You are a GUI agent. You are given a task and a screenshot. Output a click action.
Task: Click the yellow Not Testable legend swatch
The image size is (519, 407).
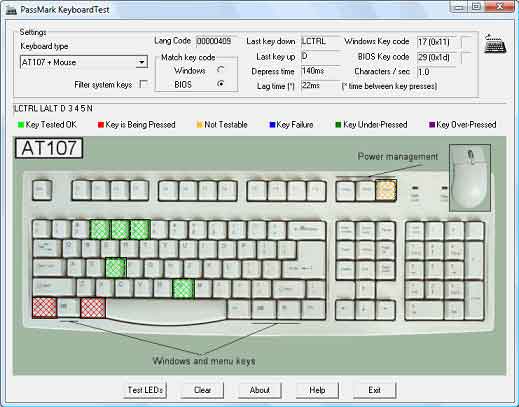[x=200, y=125]
